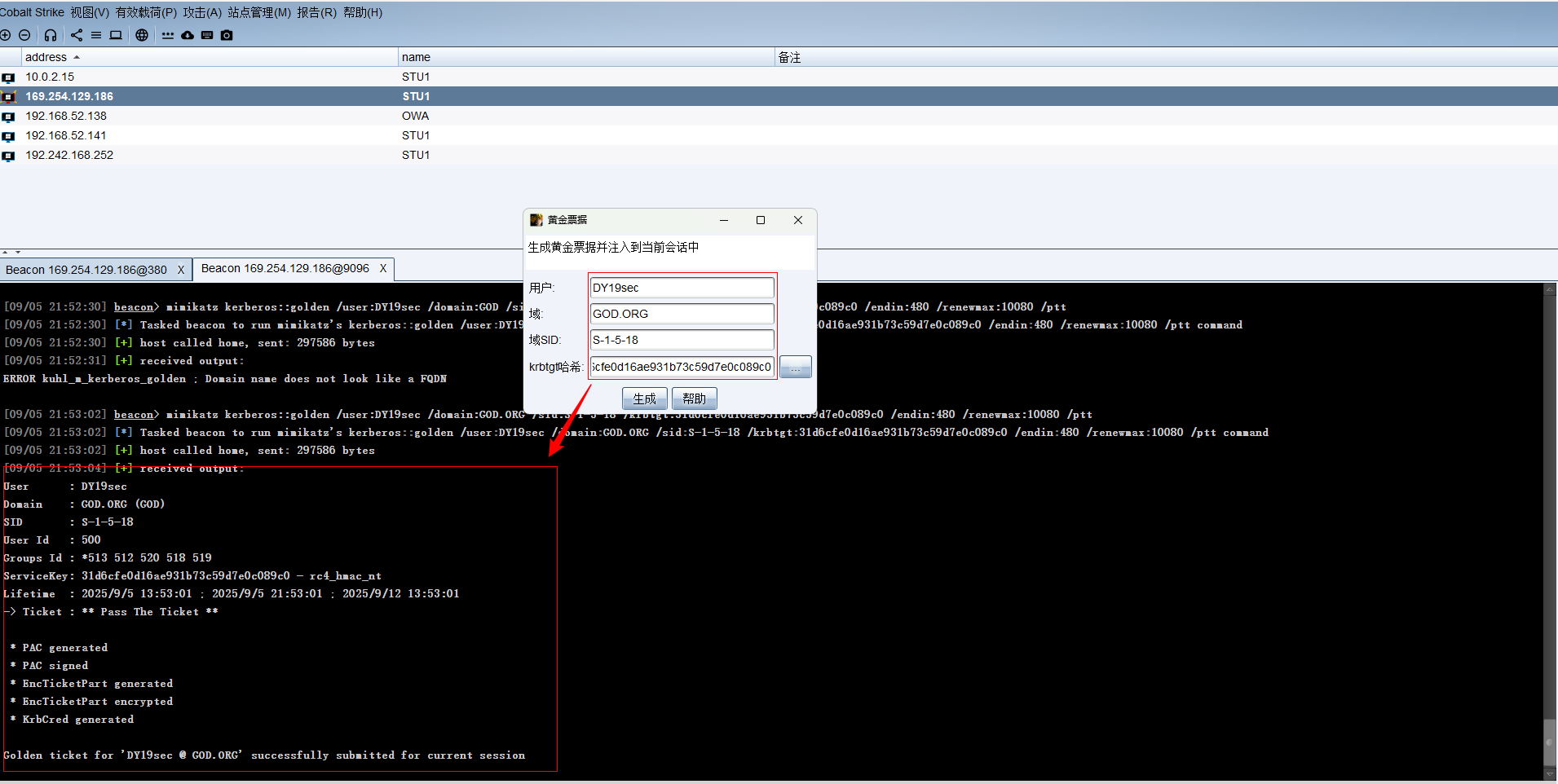The width and height of the screenshot is (1558, 784).
Task: Click host icon for 192.168.52.138
Action: 8,117
